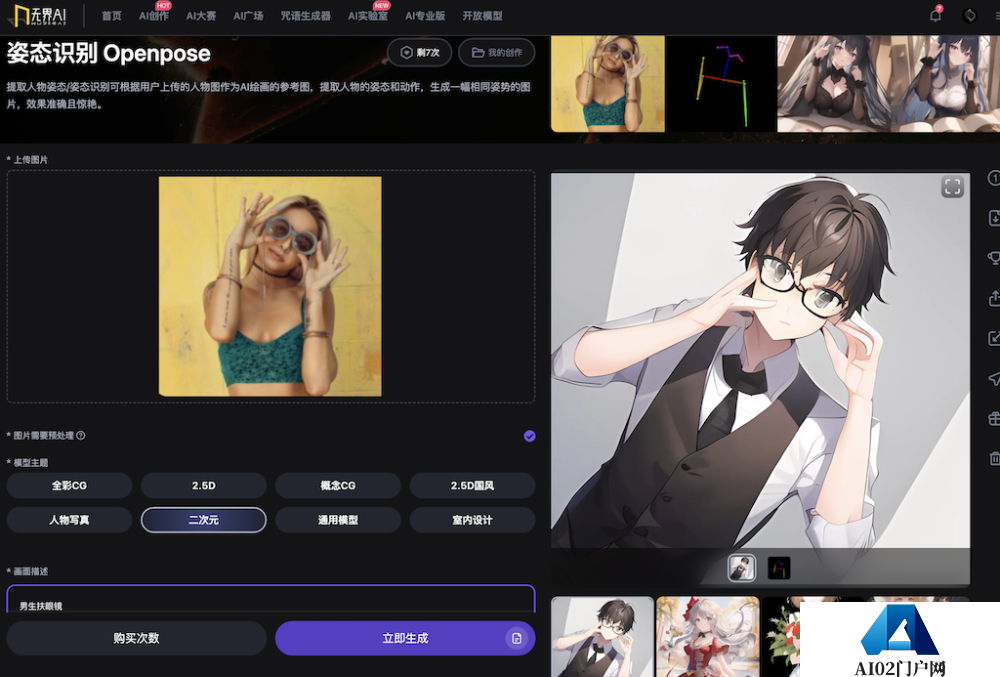
Task: Click the trash delete icon in sidebar
Action: [x=994, y=458]
